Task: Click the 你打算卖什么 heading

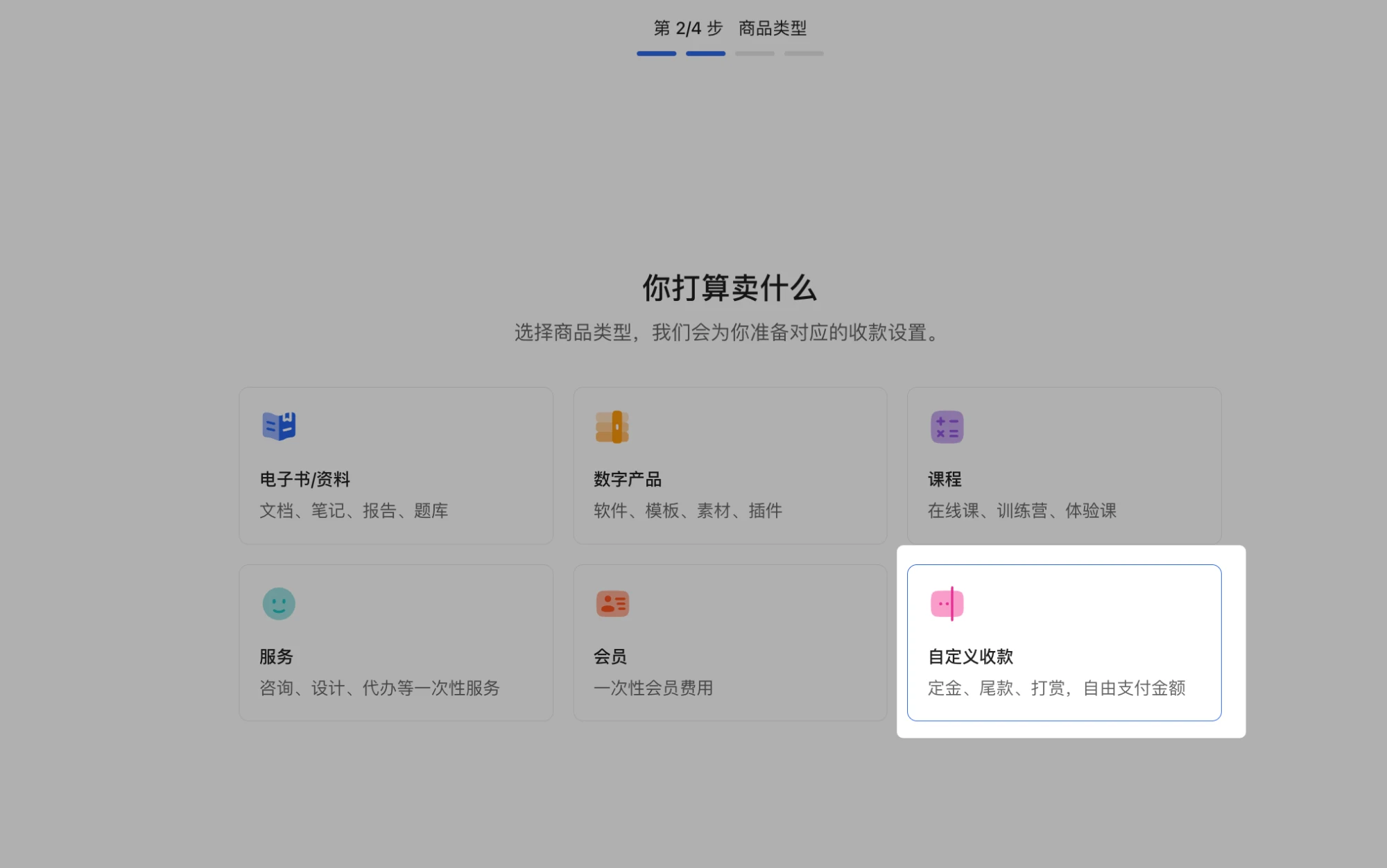Action: point(730,288)
